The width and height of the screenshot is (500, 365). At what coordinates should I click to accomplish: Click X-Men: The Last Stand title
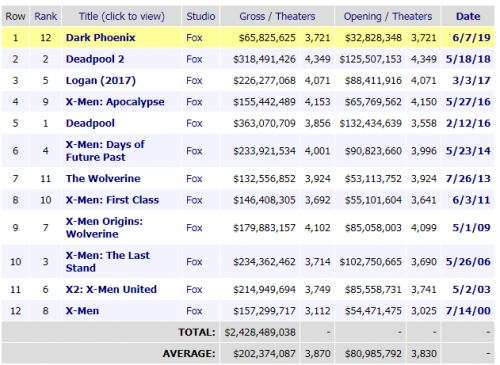pos(108,261)
